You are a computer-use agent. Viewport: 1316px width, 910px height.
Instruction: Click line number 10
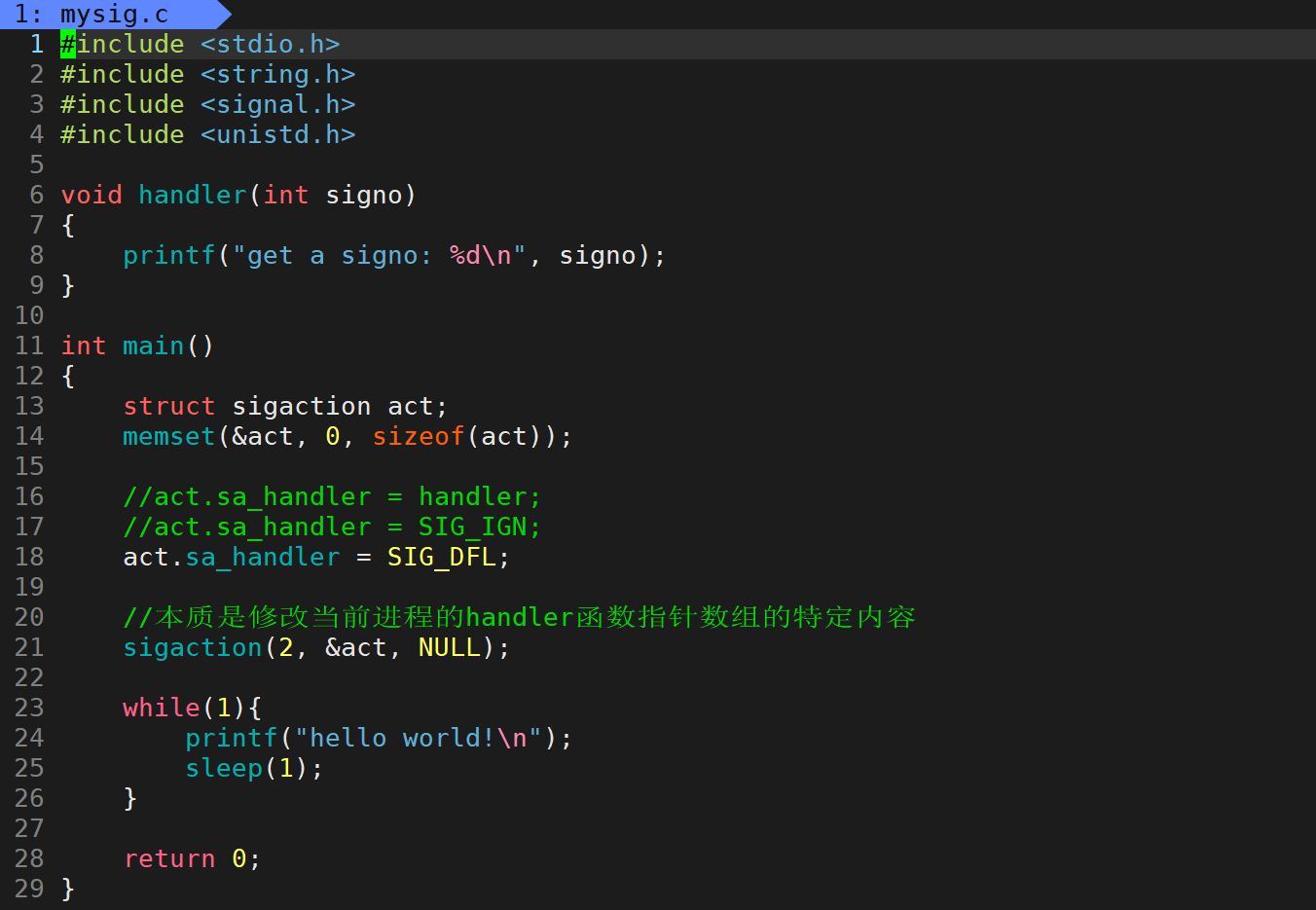(x=29, y=316)
